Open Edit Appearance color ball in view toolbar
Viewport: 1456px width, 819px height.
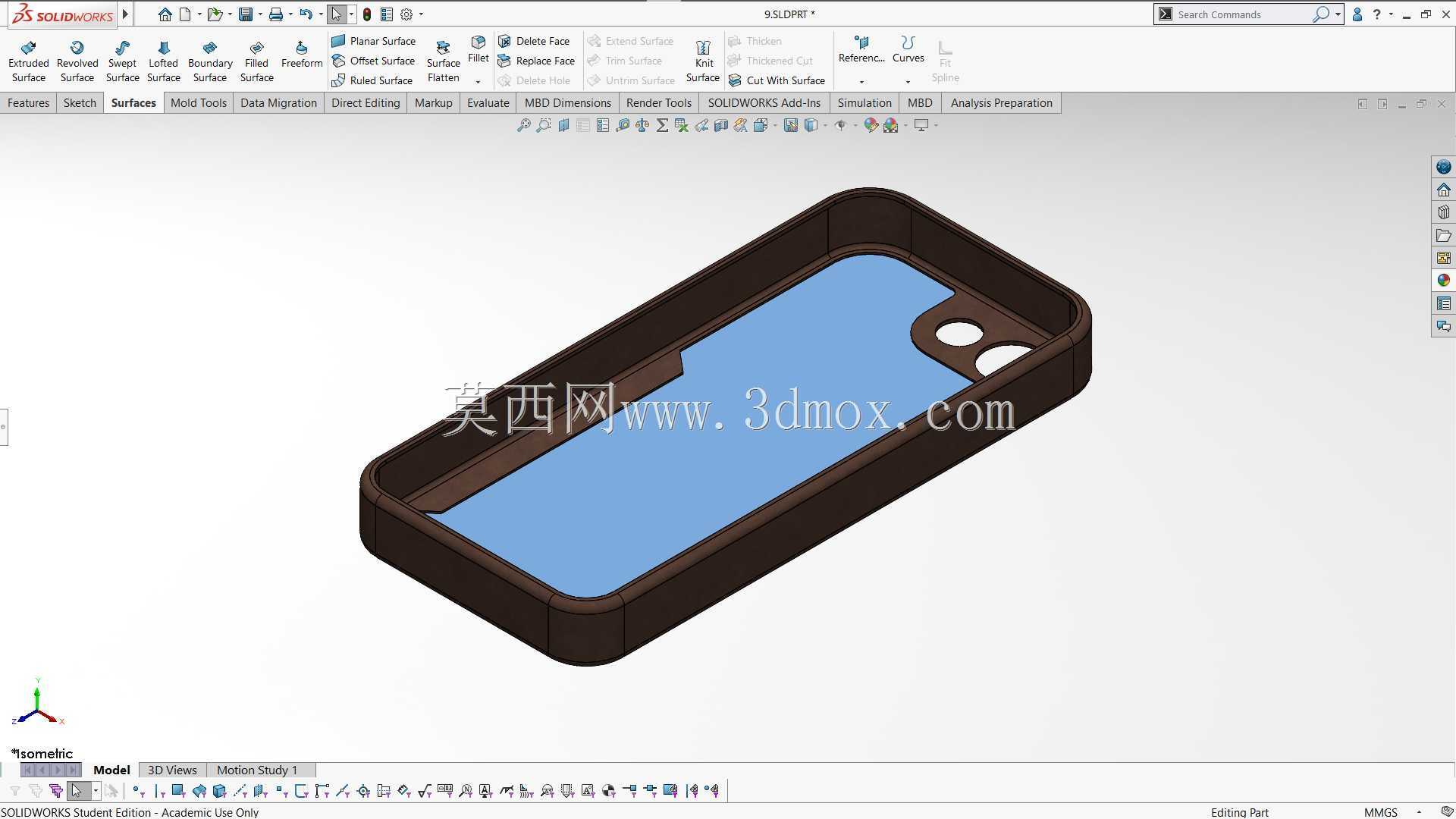[871, 125]
